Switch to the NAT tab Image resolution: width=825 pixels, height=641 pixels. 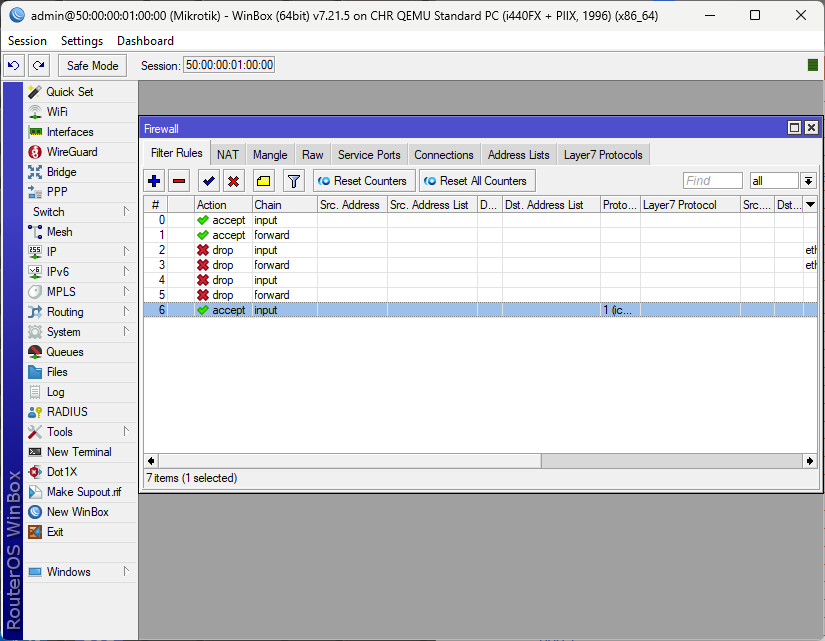point(228,155)
